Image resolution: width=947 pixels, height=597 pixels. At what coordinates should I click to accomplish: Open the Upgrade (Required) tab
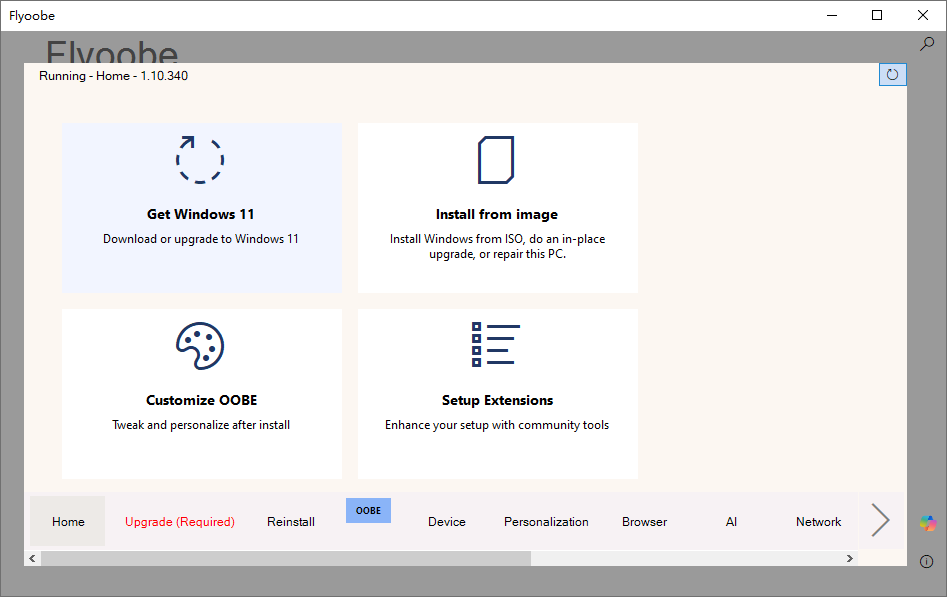180,521
